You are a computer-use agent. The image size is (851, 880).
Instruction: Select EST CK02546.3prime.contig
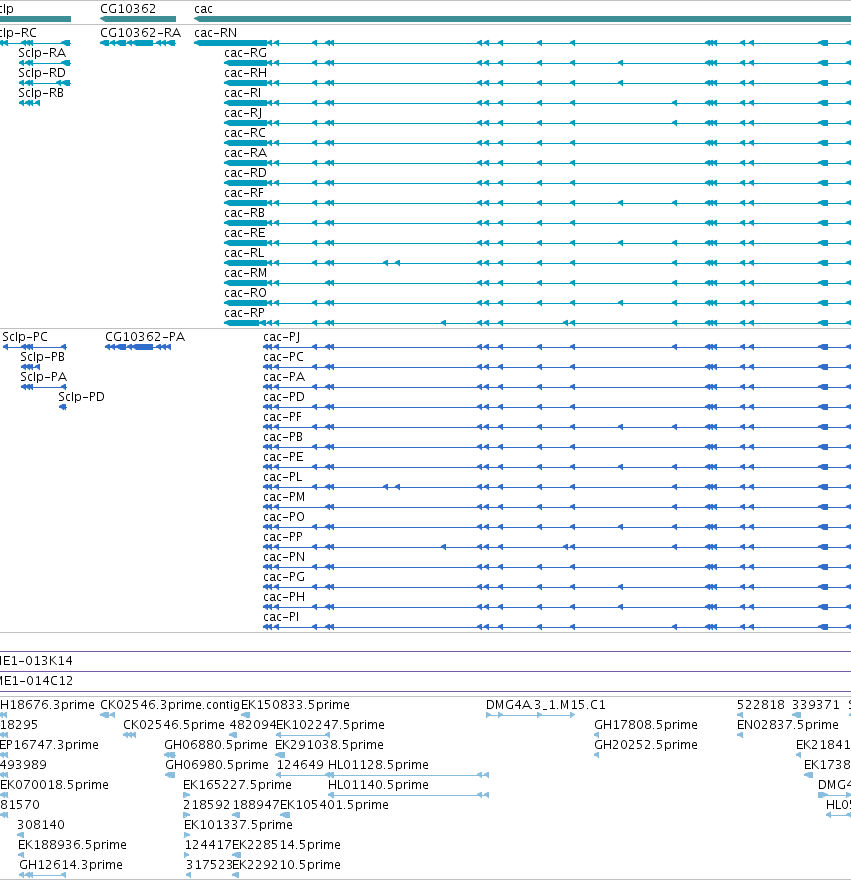click(170, 704)
